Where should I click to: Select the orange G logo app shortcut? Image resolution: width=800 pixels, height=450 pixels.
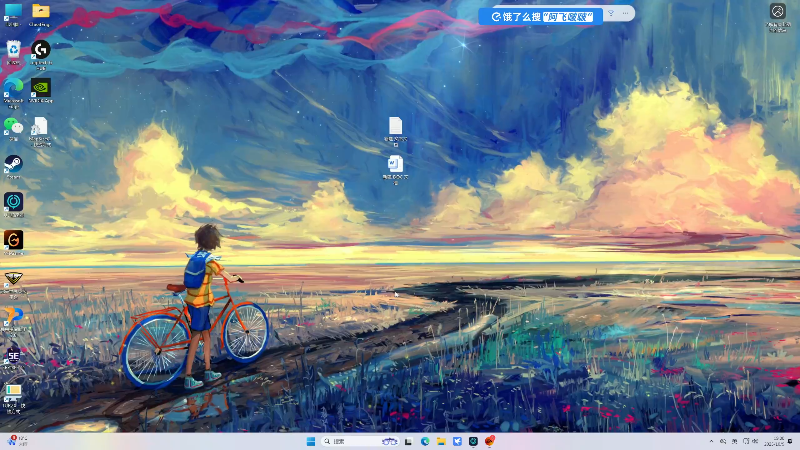13,242
